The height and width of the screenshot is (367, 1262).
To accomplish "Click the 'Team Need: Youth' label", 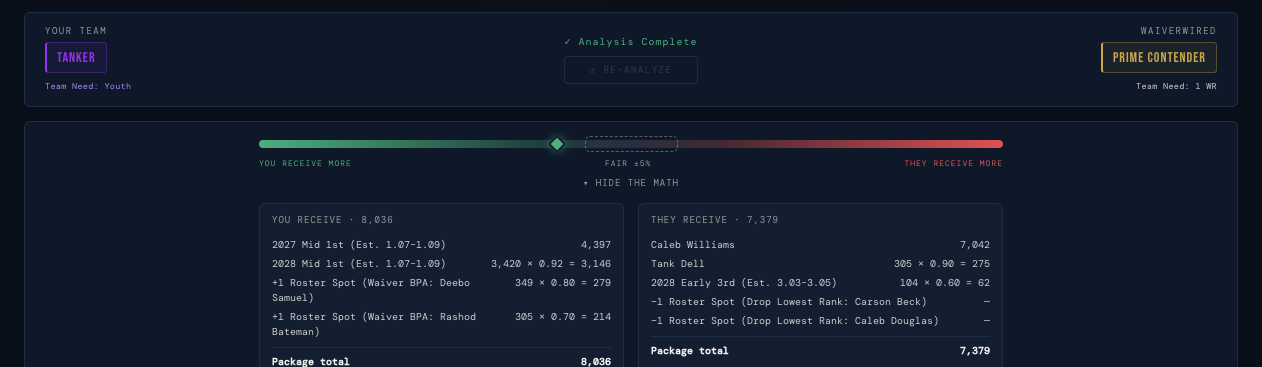I will tap(88, 86).
